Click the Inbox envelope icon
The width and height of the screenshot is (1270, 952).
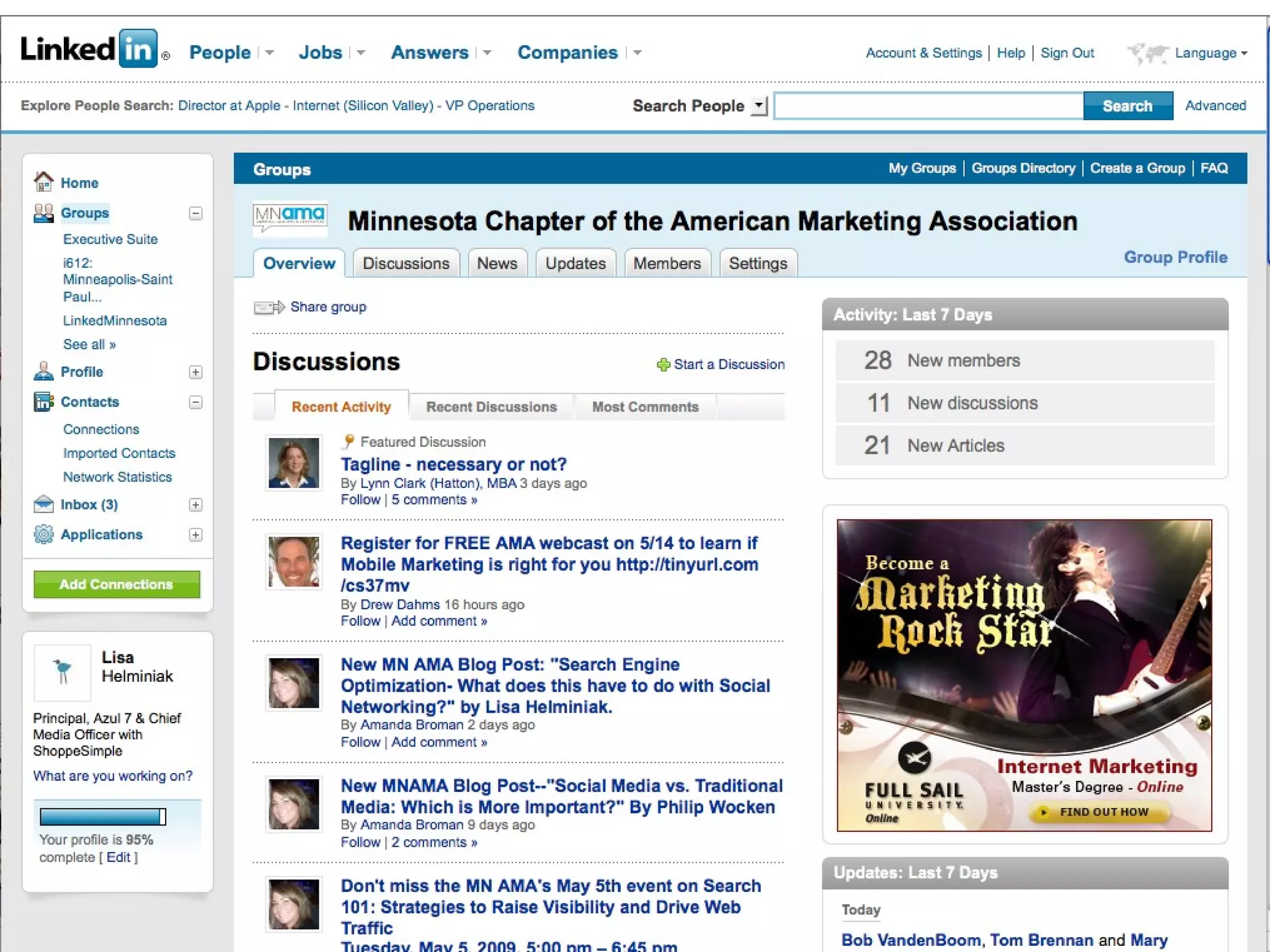[x=43, y=505]
